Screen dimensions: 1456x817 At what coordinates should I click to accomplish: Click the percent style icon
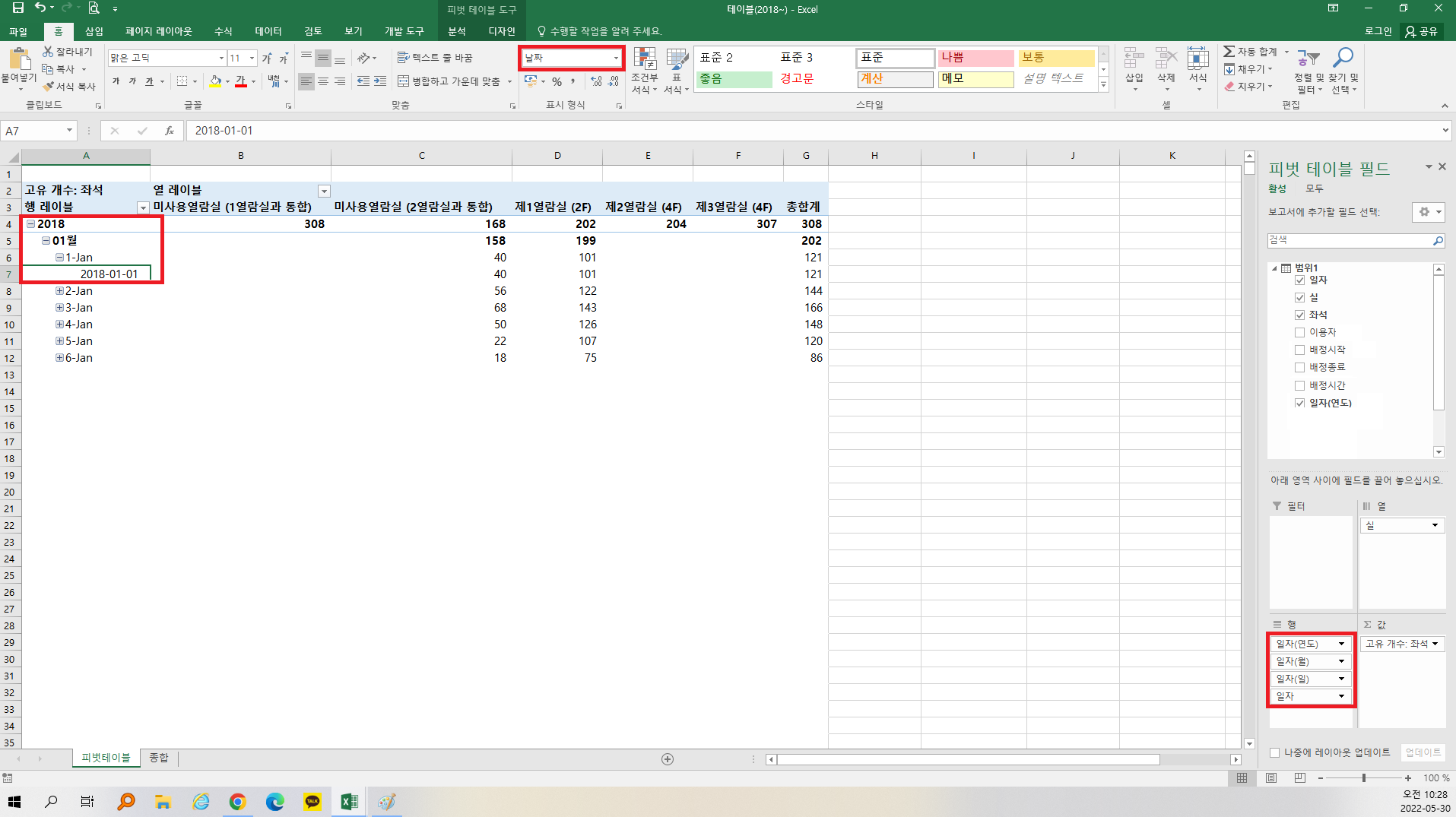[557, 81]
